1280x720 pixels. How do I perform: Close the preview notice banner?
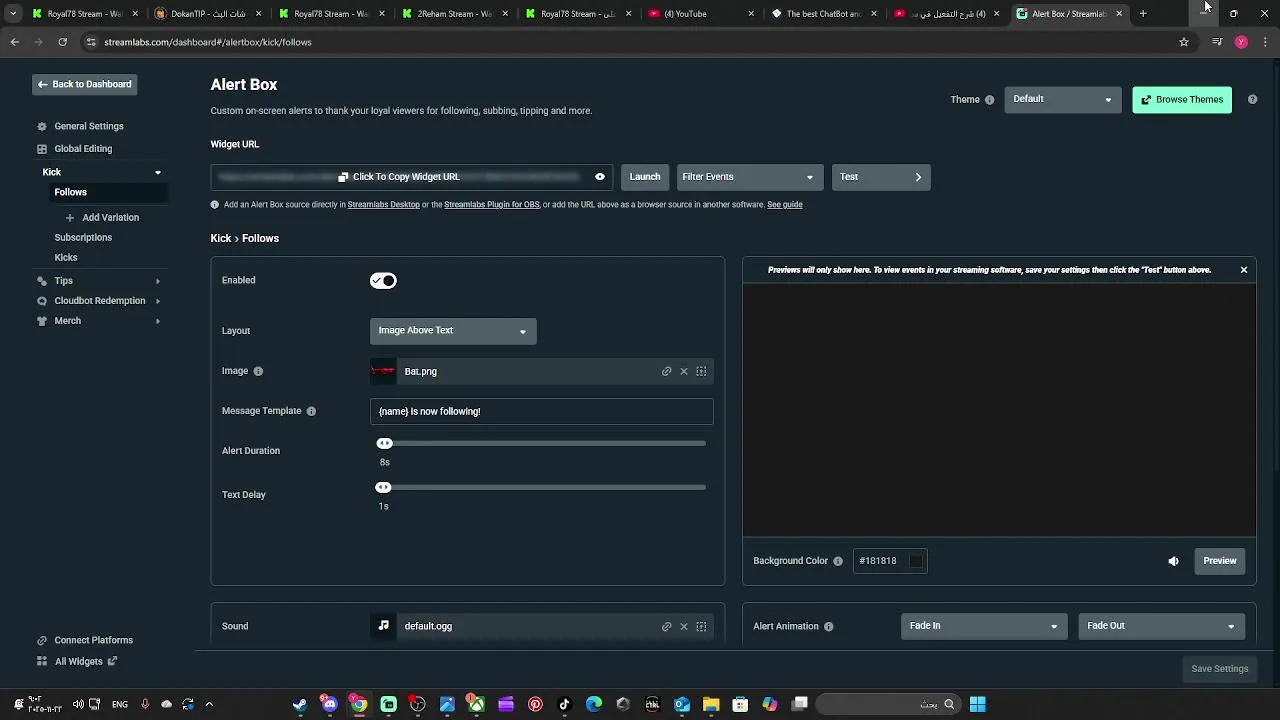1244,270
